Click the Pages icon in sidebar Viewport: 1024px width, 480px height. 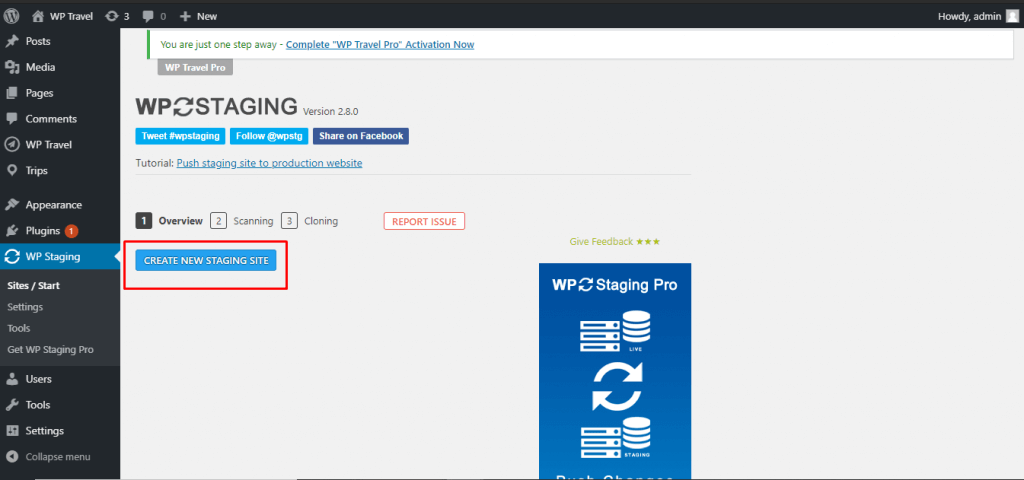[x=11, y=93]
